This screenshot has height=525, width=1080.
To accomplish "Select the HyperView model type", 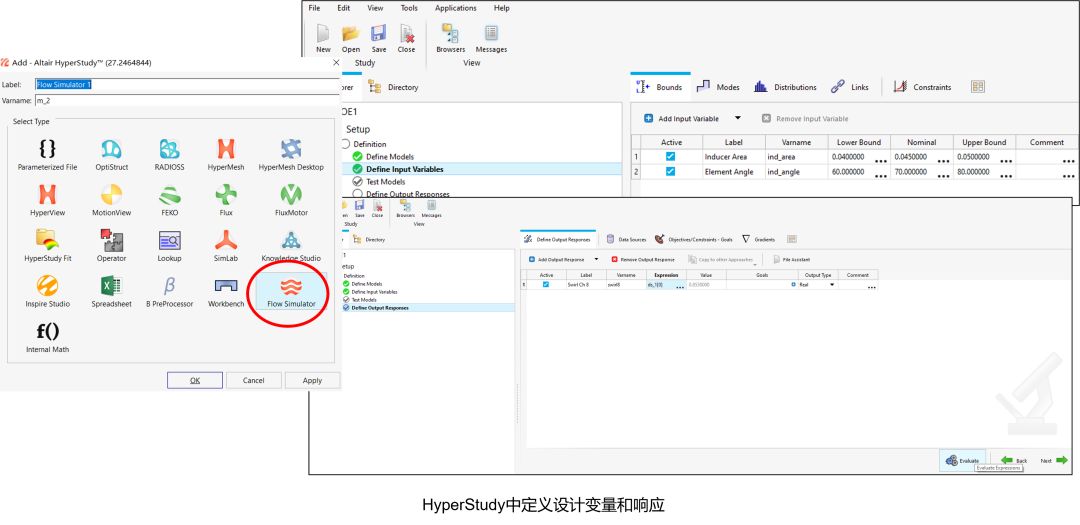I will pyautogui.click(x=48, y=200).
